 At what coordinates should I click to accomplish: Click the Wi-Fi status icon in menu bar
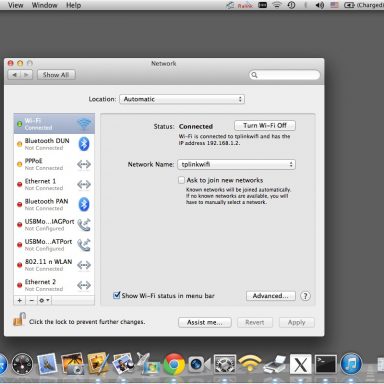277,5
